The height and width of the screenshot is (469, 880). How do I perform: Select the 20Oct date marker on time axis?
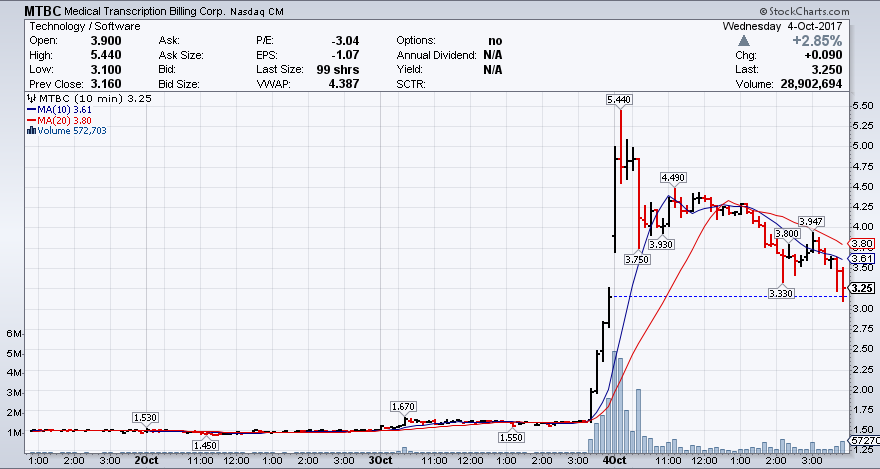pyautogui.click(x=146, y=461)
